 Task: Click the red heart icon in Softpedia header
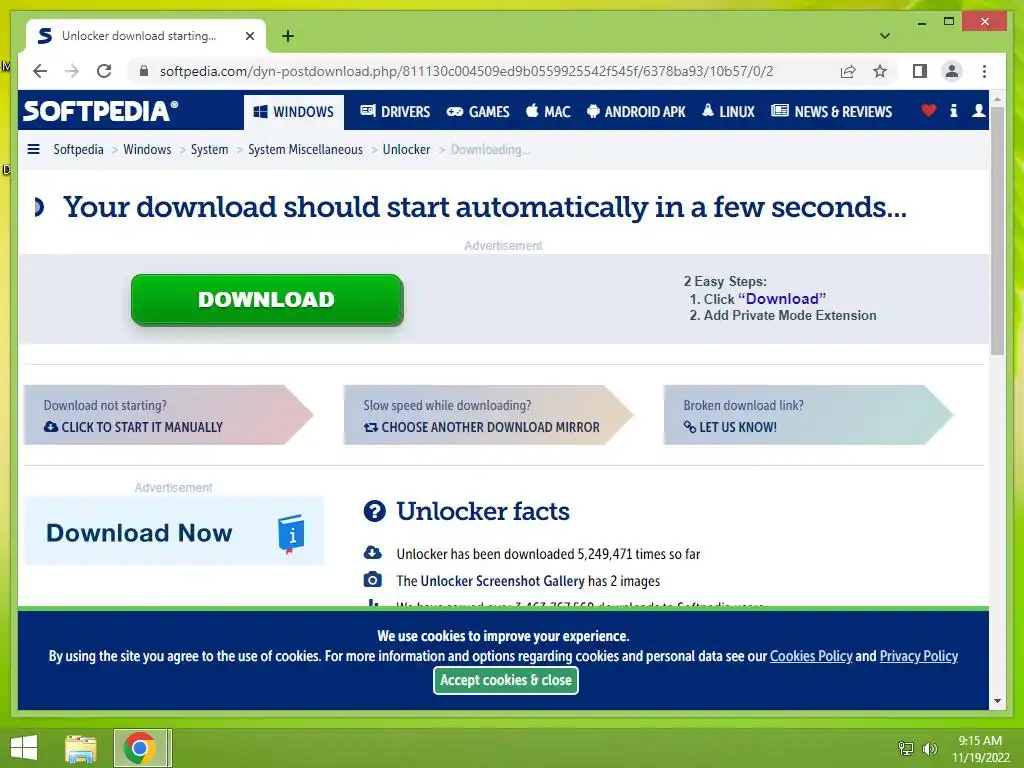click(x=928, y=110)
